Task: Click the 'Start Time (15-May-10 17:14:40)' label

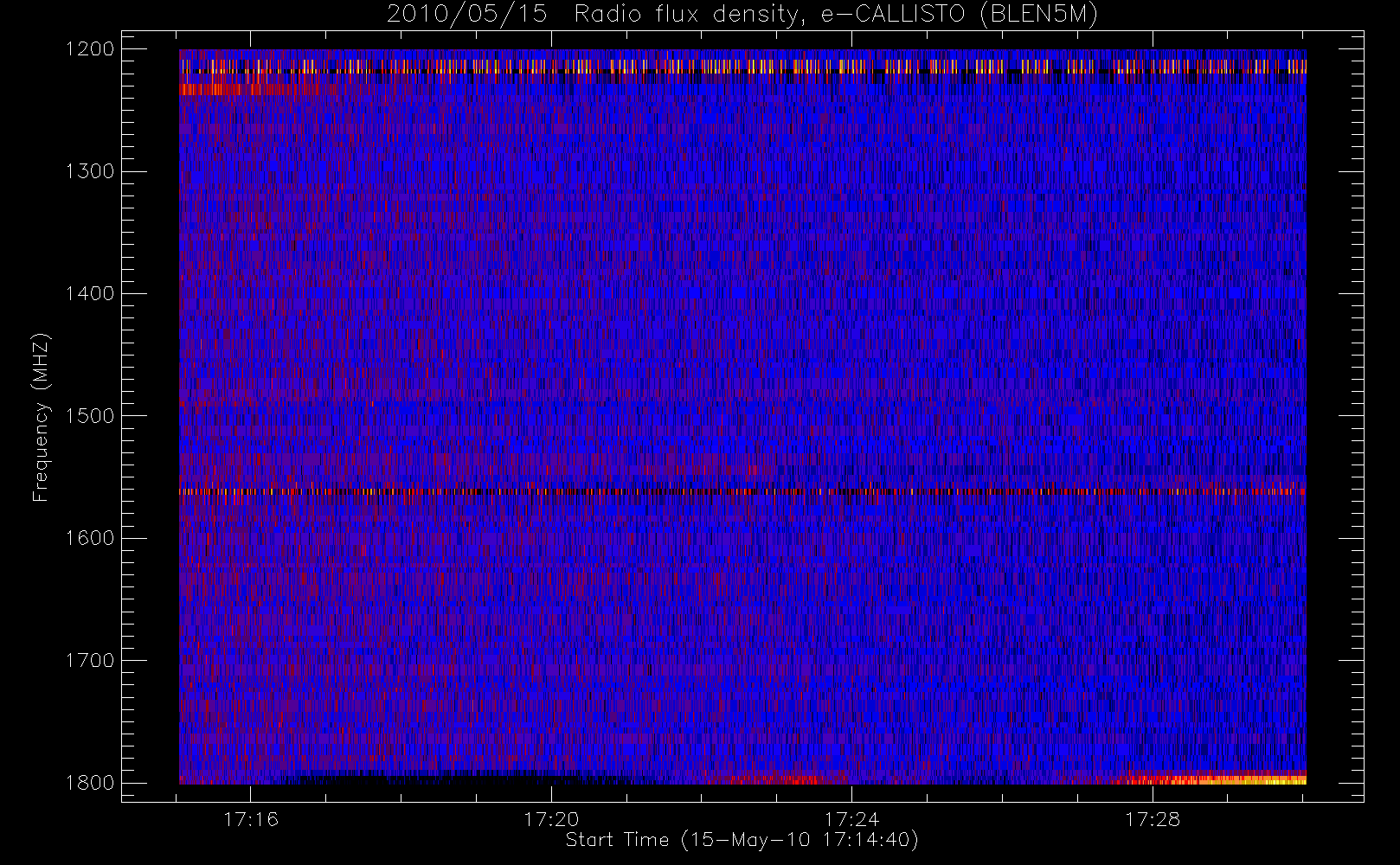Action: tap(742, 840)
